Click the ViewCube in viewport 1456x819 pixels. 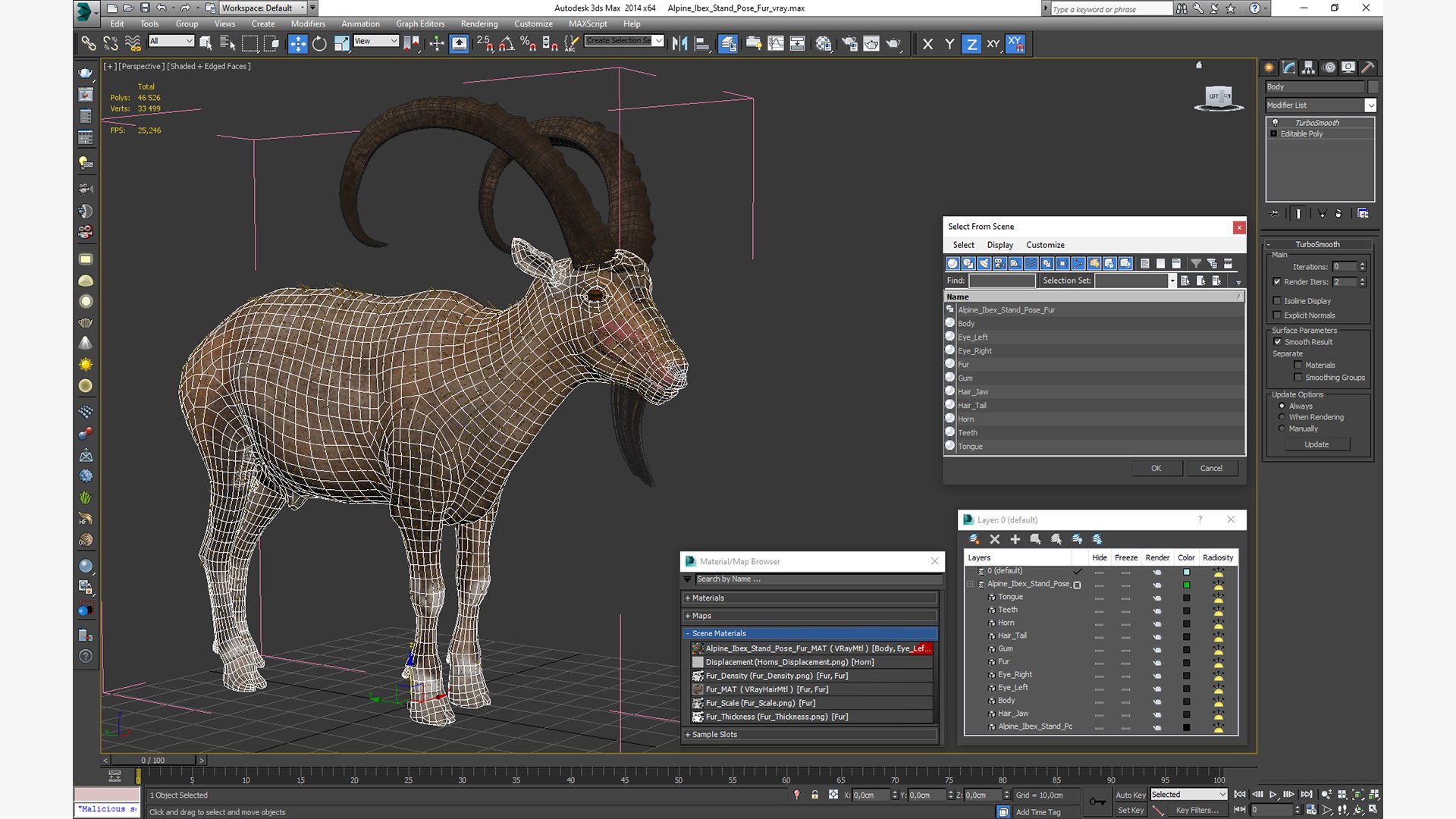[x=1219, y=97]
